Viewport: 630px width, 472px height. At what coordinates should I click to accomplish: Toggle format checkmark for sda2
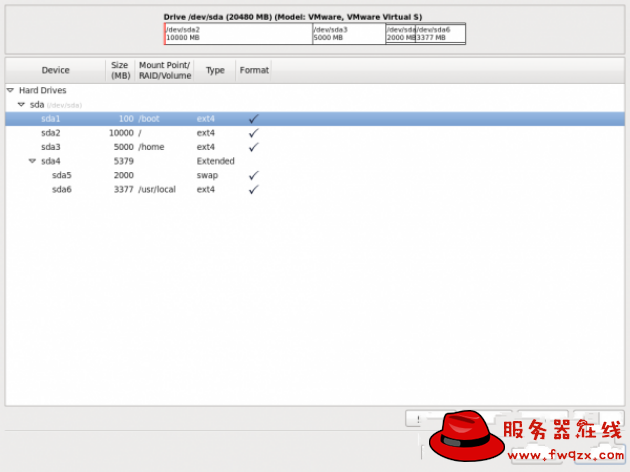[x=254, y=133]
